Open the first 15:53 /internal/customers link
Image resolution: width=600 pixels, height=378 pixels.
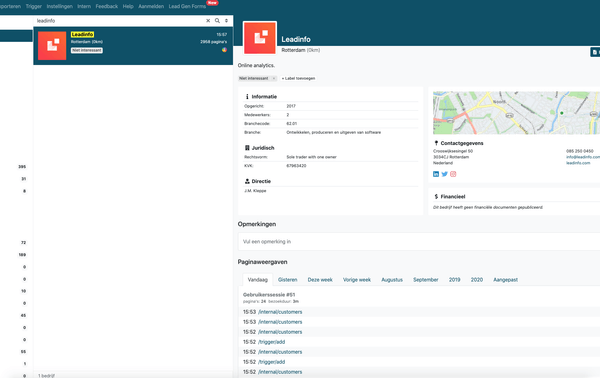pyautogui.click(x=280, y=312)
